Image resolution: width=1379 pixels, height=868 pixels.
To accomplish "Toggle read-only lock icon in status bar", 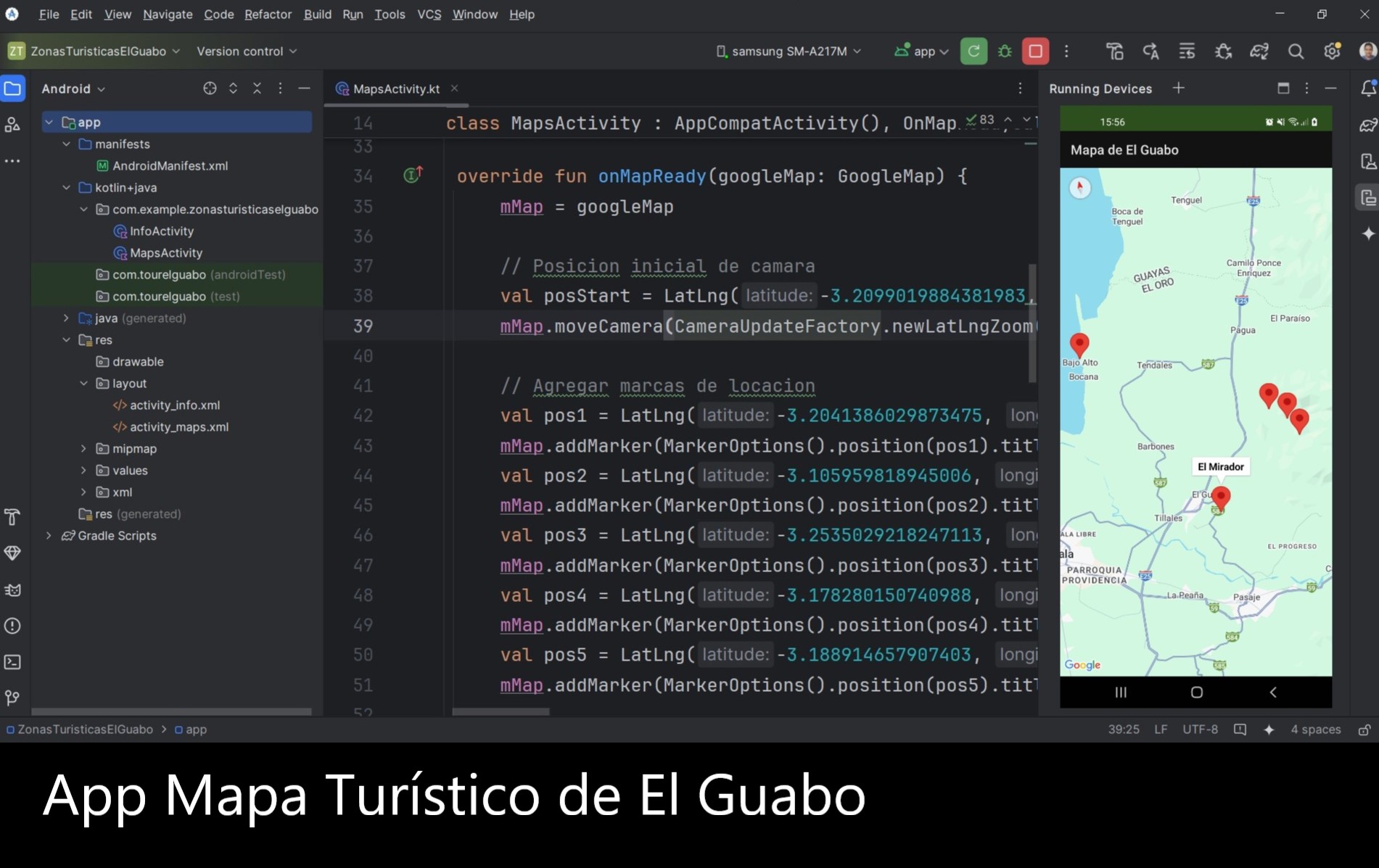I will point(1364,729).
